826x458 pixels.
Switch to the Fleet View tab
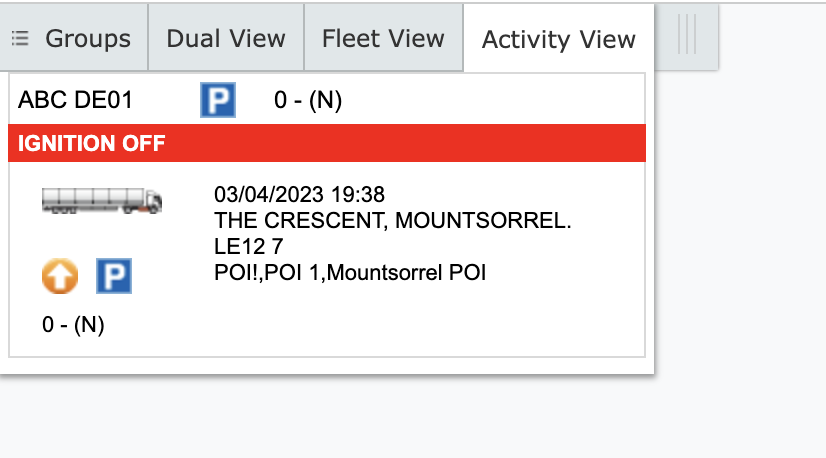(x=383, y=39)
